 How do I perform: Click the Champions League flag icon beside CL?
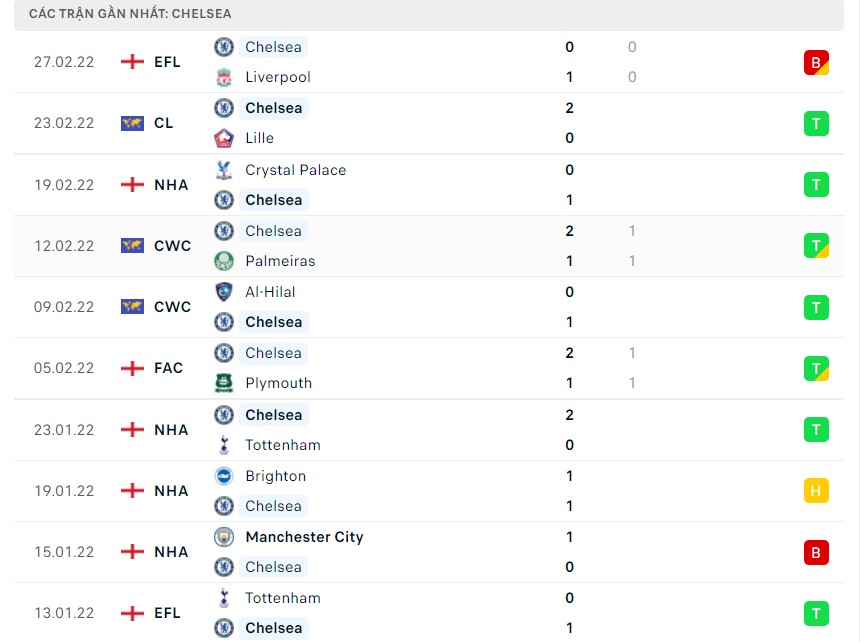132,123
